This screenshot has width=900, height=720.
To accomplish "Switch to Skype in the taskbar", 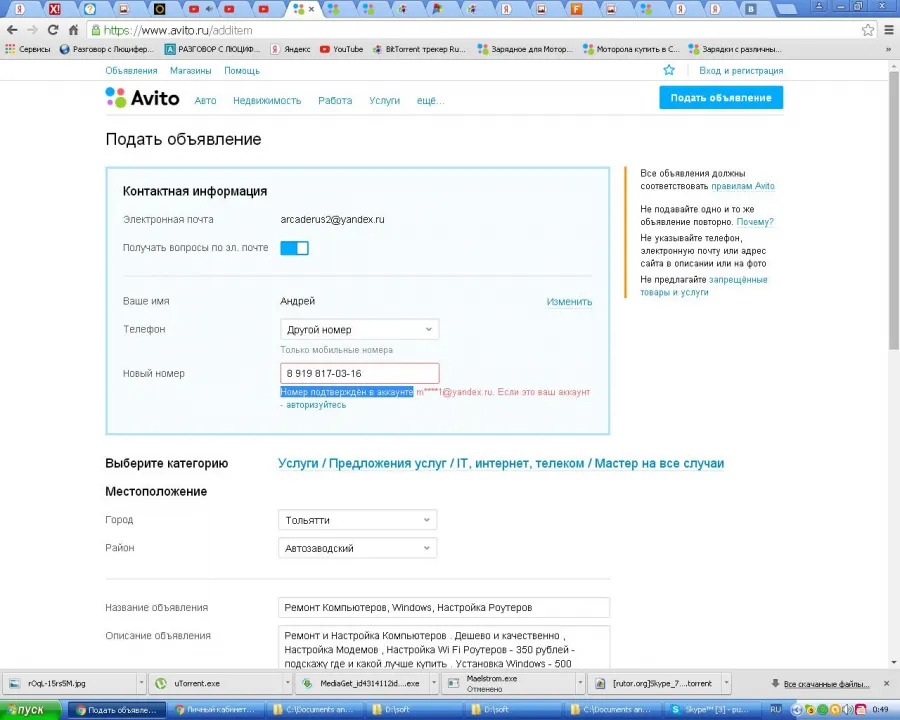I will 714,710.
